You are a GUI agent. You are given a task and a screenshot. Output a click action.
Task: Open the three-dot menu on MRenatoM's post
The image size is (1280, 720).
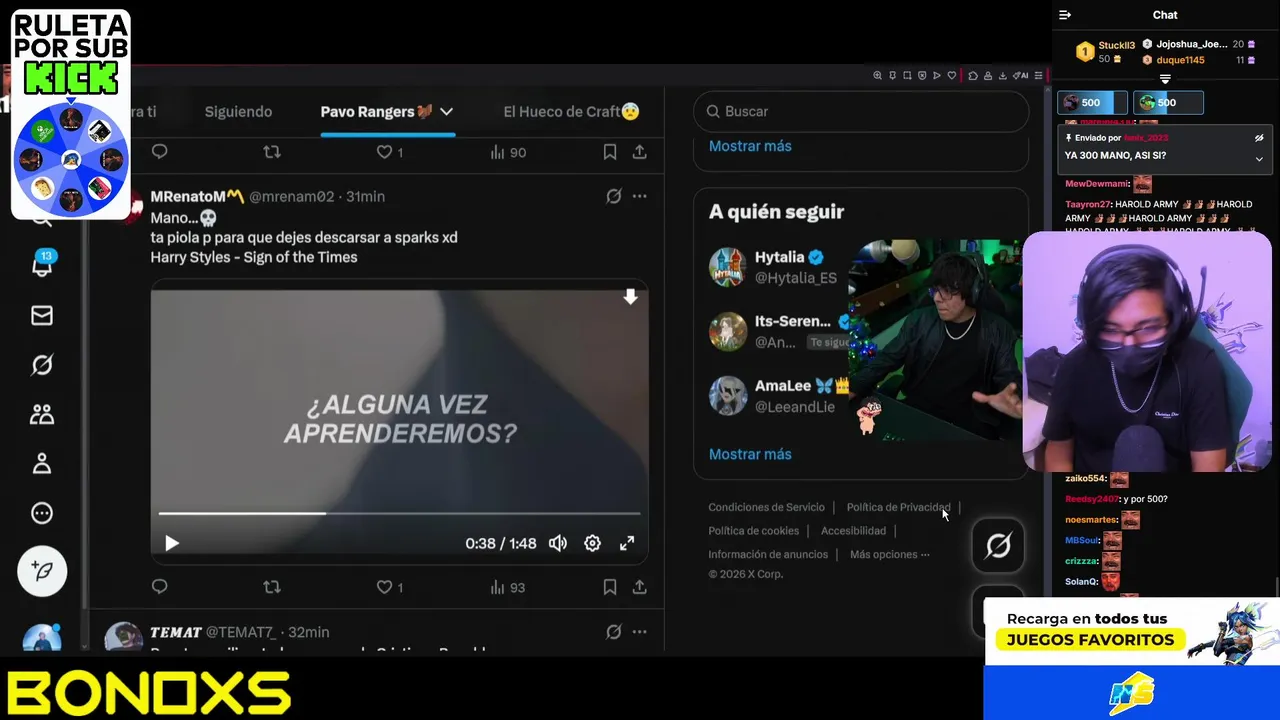coord(640,196)
